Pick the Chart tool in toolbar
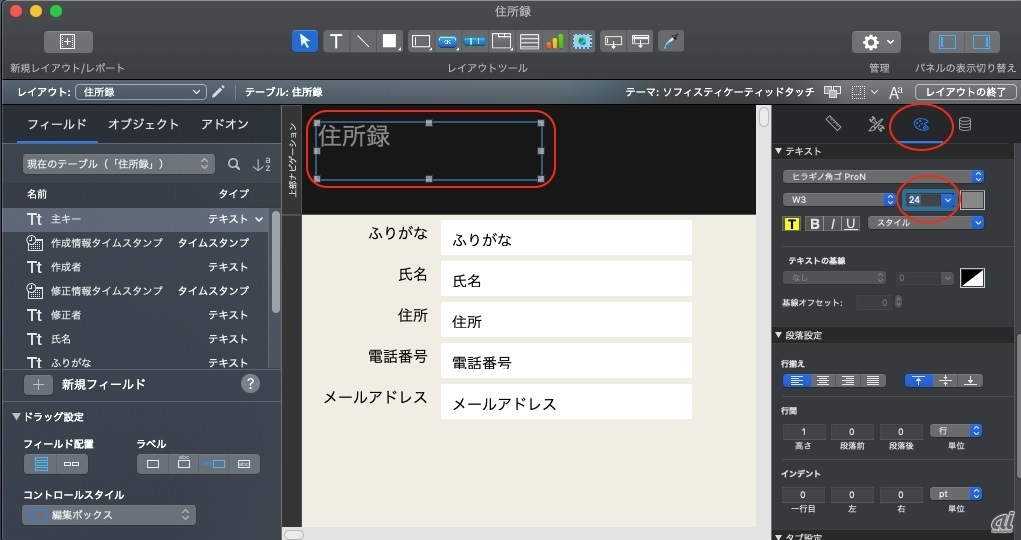 (555, 41)
